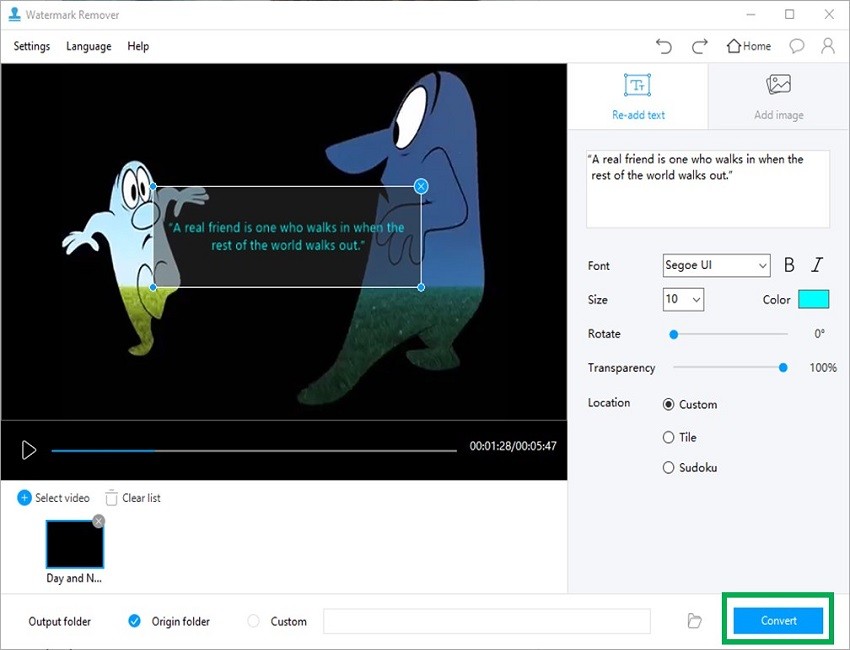Open the Size dropdown showing 10
The width and height of the screenshot is (850, 650).
coord(683,299)
